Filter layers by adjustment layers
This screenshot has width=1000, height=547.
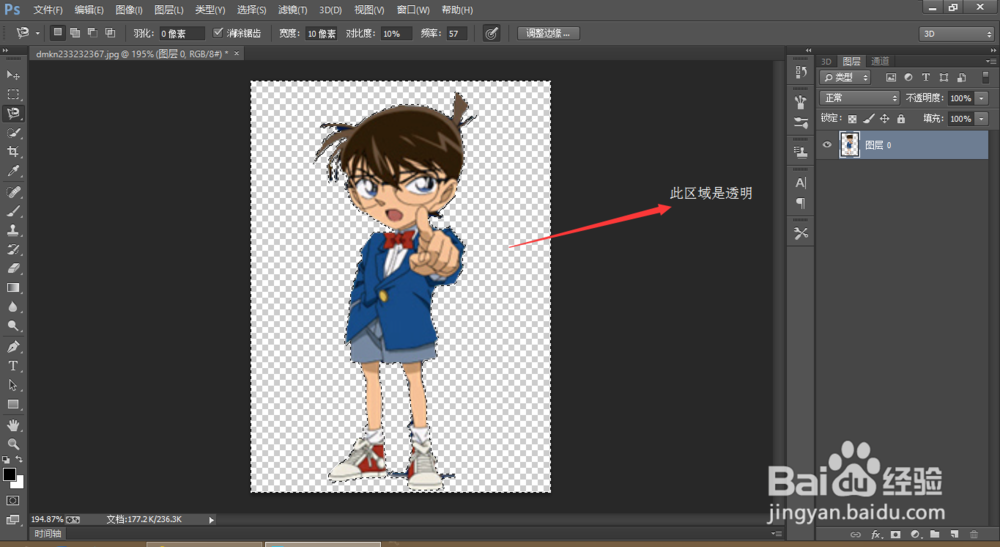(x=908, y=77)
